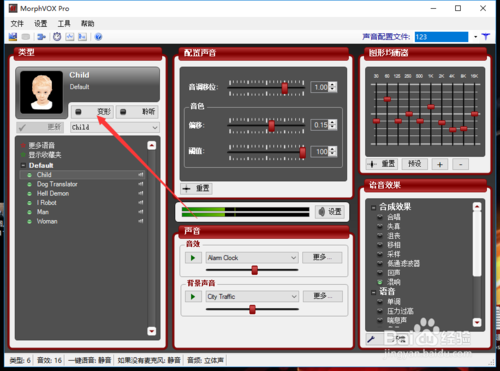Enable the 移相 phaser effect
The width and height of the screenshot is (500, 371).
click(x=380, y=245)
